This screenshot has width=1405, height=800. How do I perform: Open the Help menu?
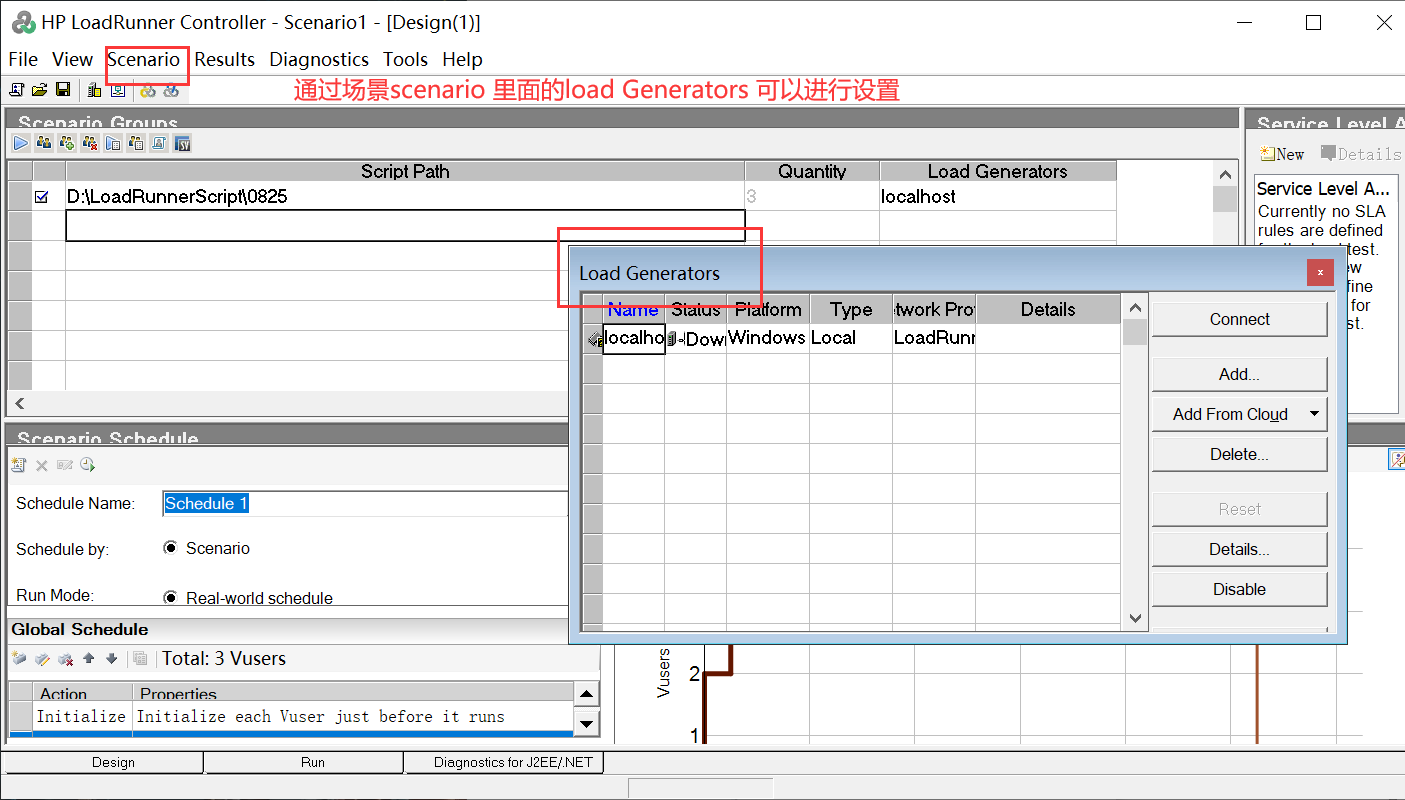pyautogui.click(x=462, y=60)
